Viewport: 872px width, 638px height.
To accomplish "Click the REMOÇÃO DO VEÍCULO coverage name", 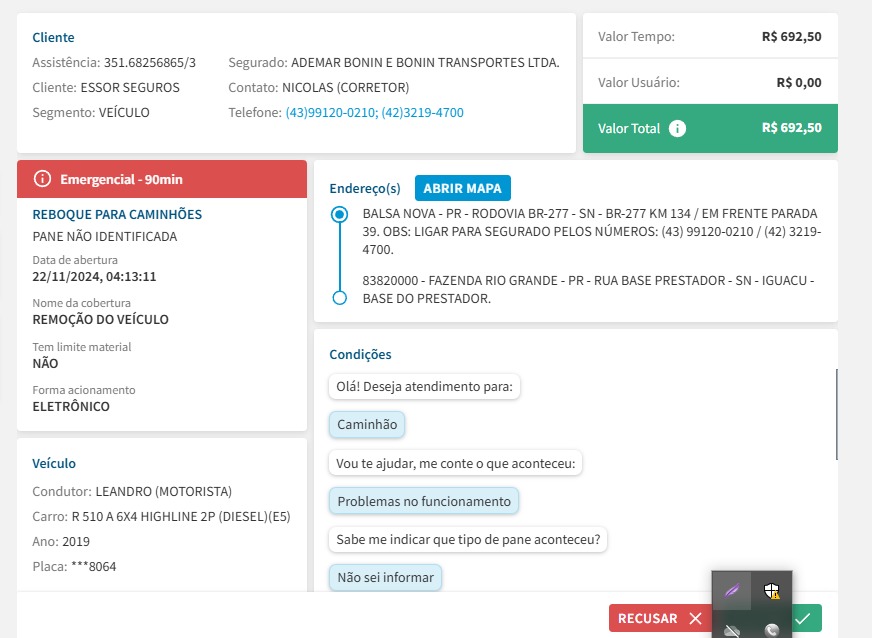I will [x=100, y=319].
